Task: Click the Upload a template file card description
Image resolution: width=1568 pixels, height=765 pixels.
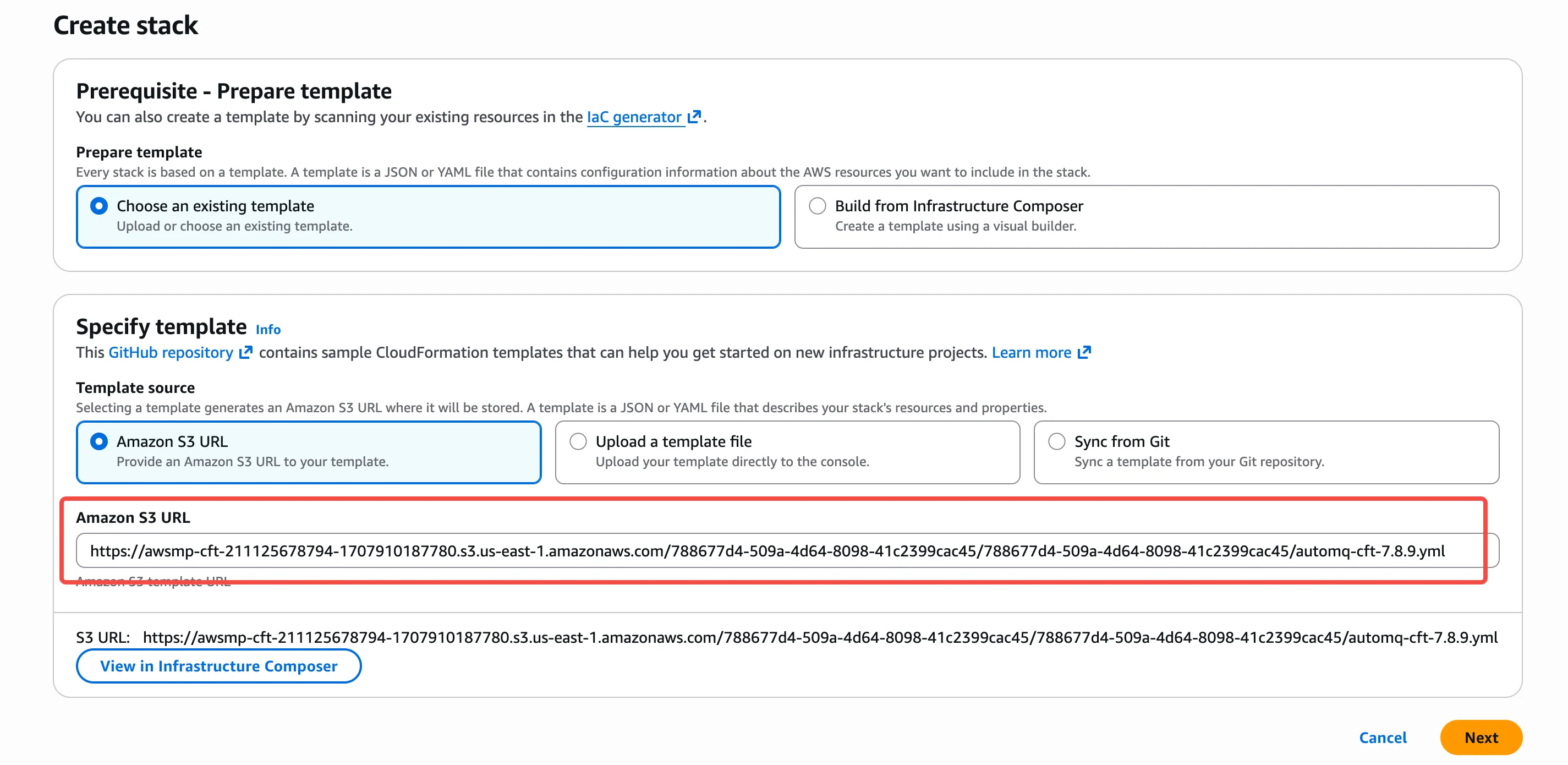Action: [x=732, y=462]
